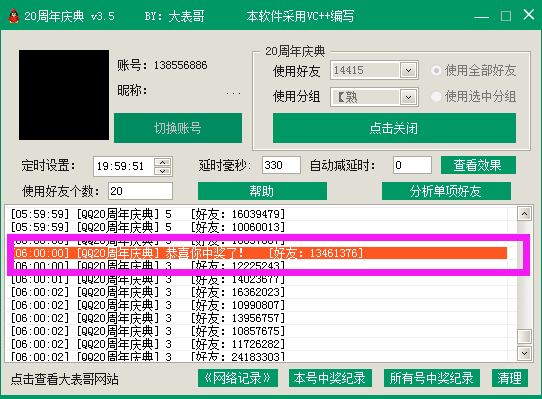Viewport: 542px width, 399px height.
Task: Click the account number 138556886
Action: point(180,65)
